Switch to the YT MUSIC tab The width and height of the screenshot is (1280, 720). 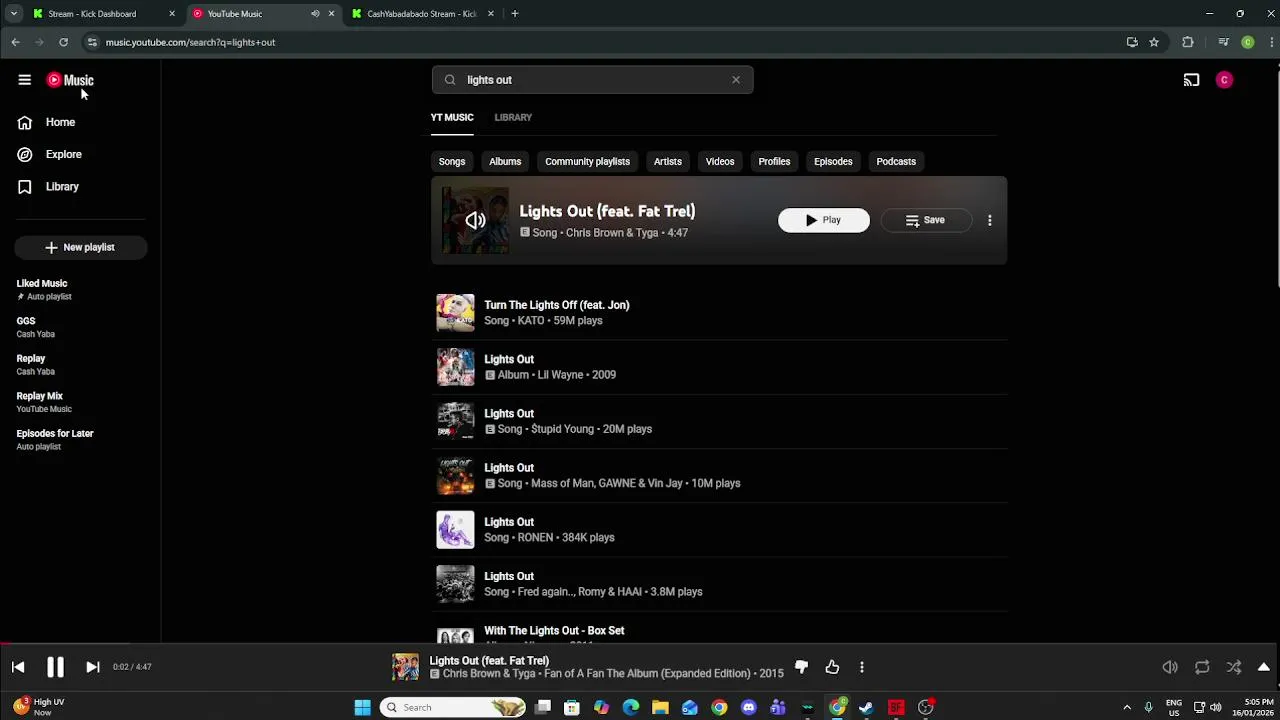(452, 117)
